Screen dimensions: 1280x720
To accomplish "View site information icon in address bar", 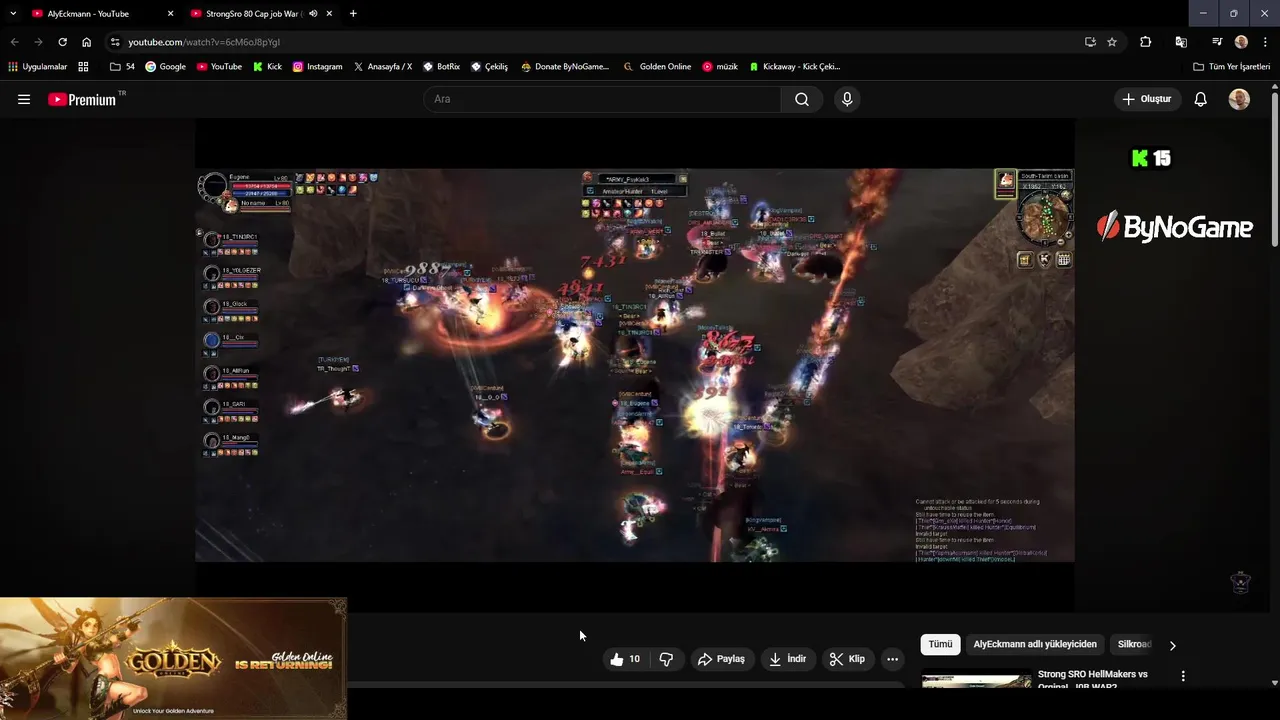I will (x=115, y=42).
